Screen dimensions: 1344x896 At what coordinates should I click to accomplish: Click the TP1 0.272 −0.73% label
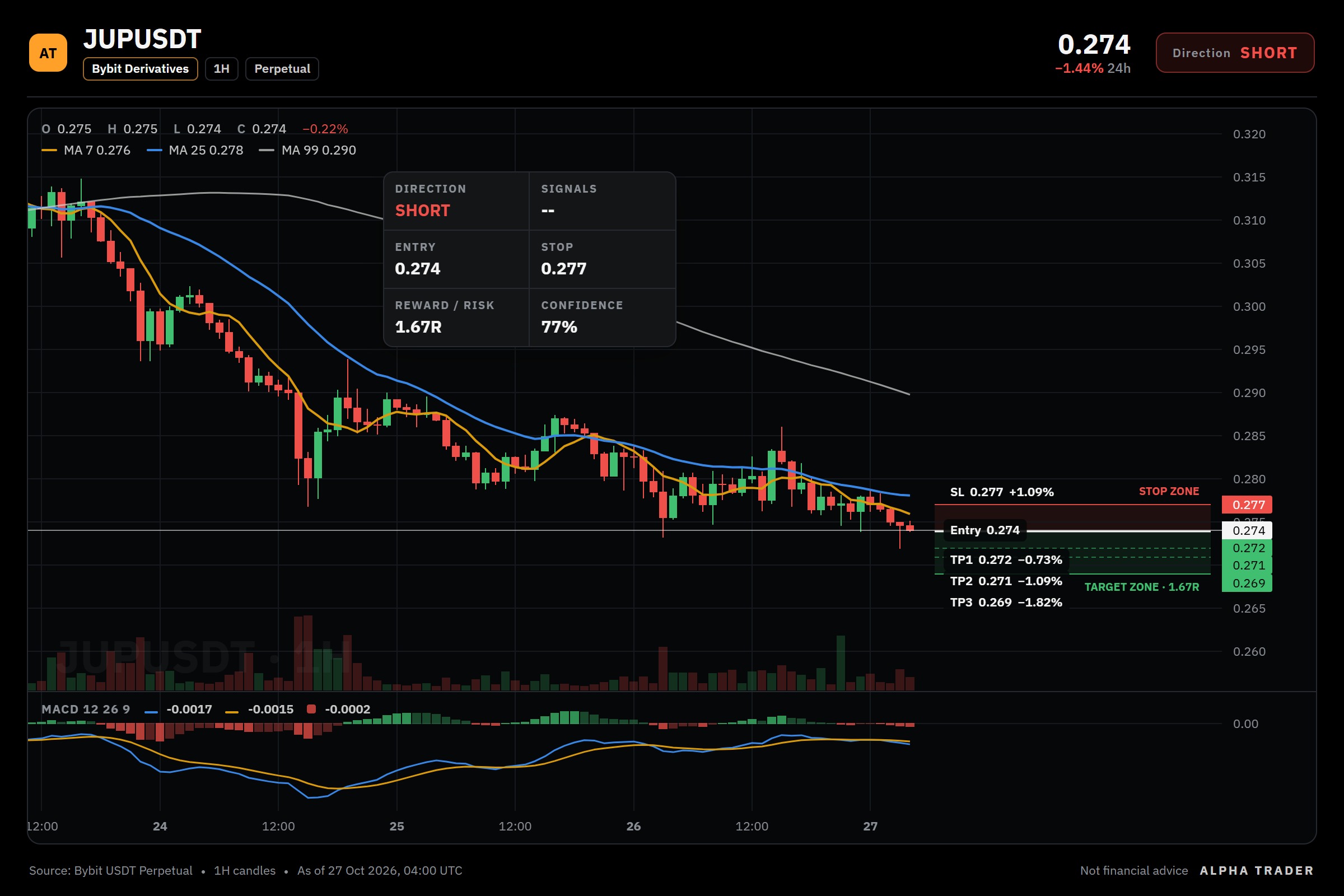(x=1006, y=560)
